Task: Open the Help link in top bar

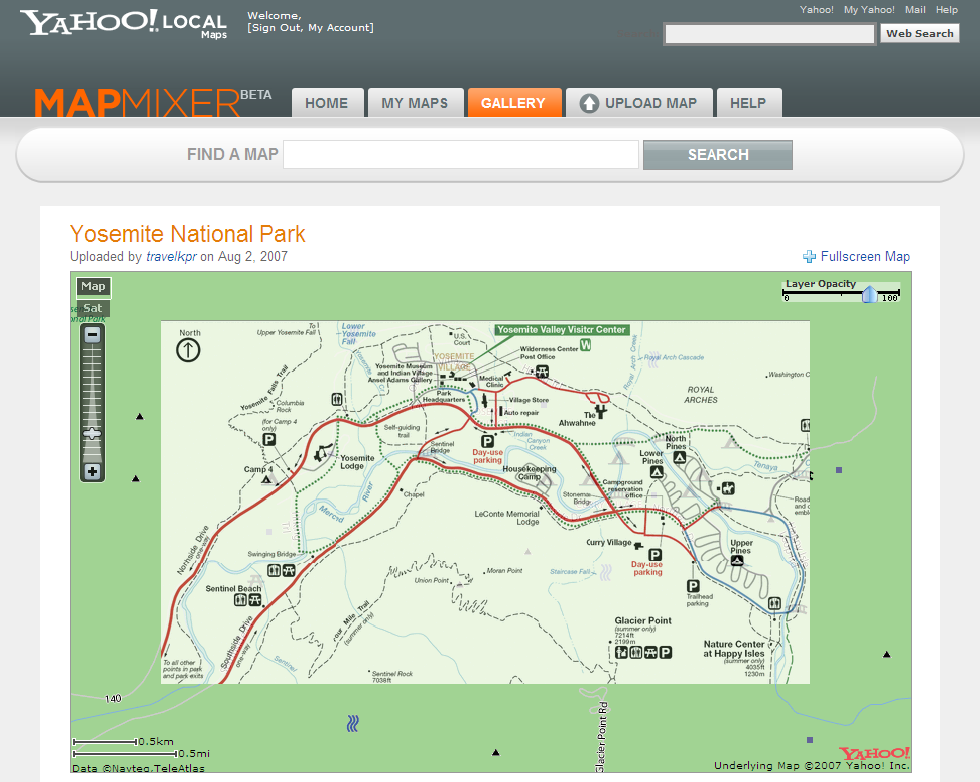Action: [947, 9]
